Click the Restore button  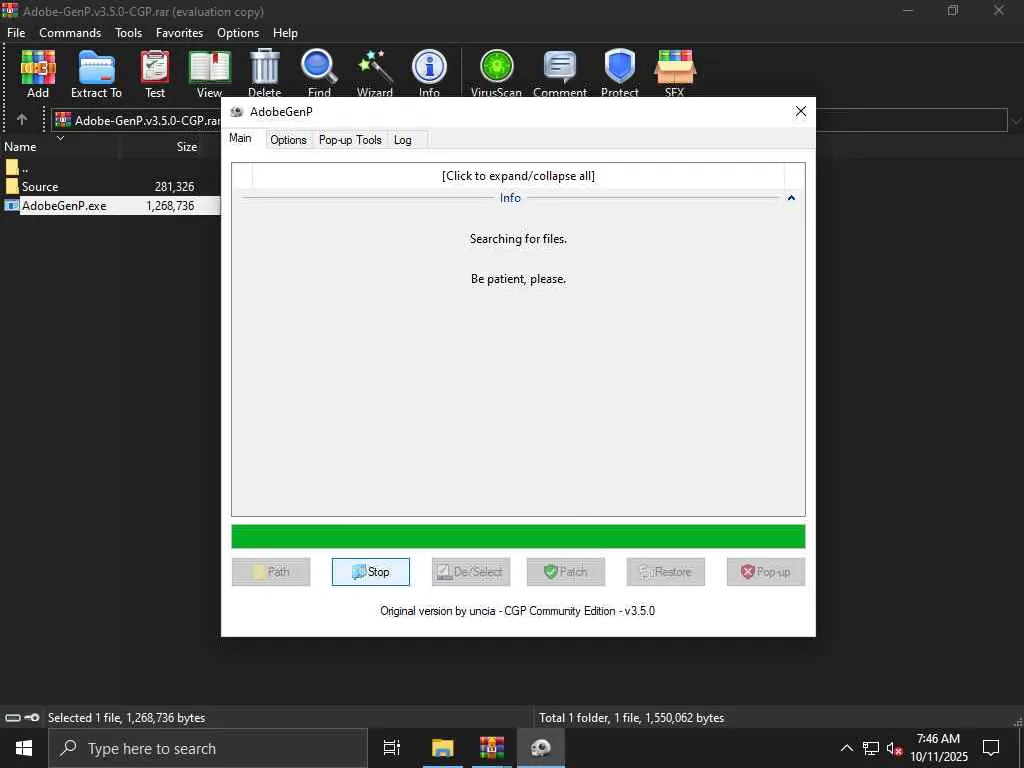[665, 572]
